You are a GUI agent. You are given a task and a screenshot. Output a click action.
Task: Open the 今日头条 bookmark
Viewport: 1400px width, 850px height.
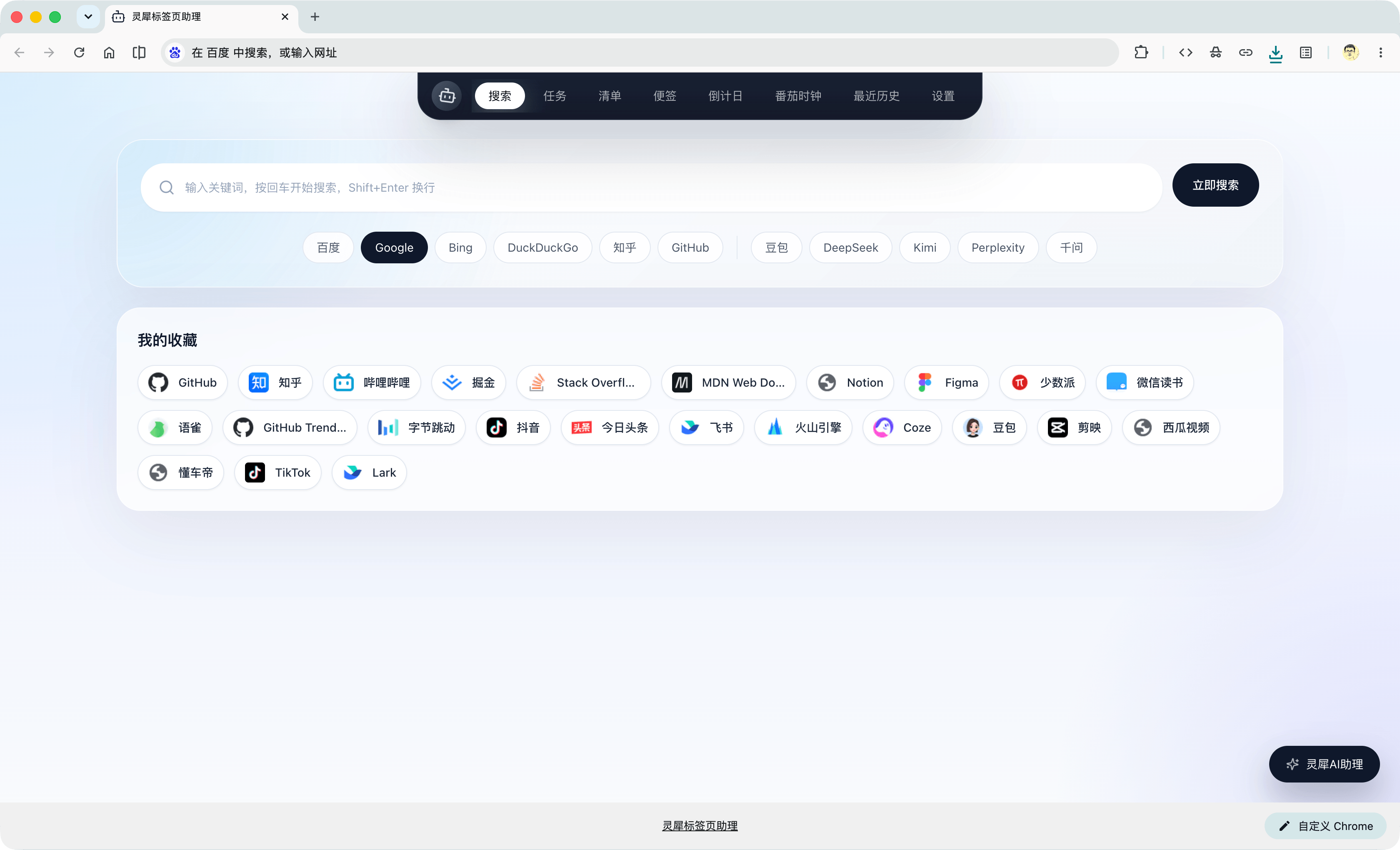click(610, 427)
